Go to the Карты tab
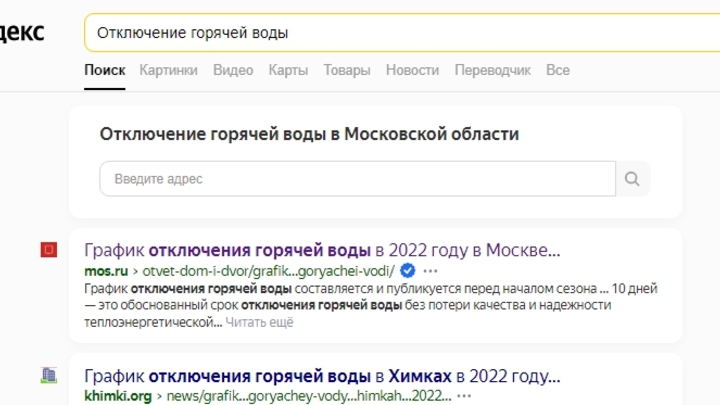 (x=288, y=70)
